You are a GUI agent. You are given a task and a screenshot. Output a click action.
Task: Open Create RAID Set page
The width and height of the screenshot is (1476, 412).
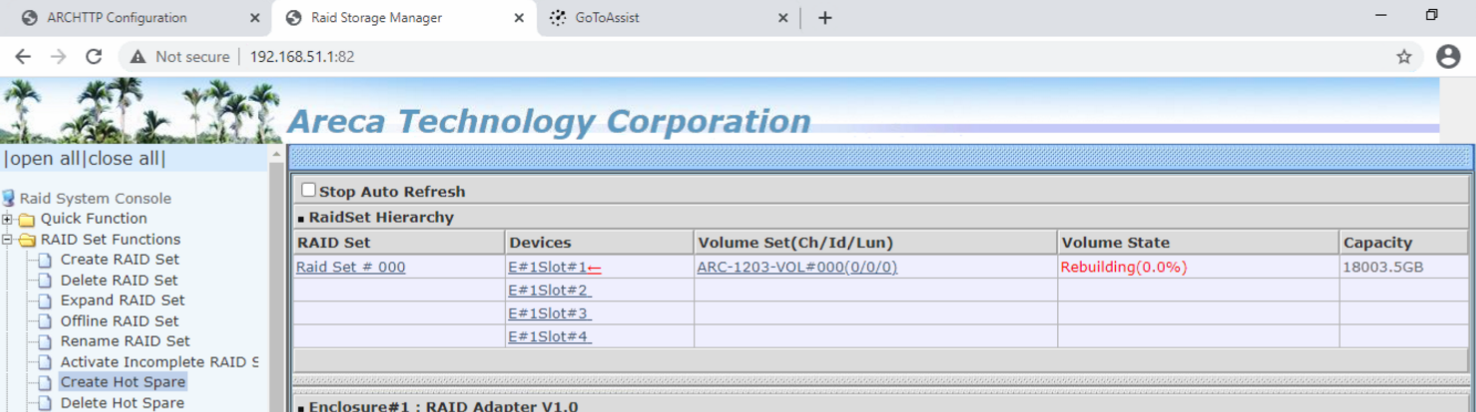(x=119, y=259)
